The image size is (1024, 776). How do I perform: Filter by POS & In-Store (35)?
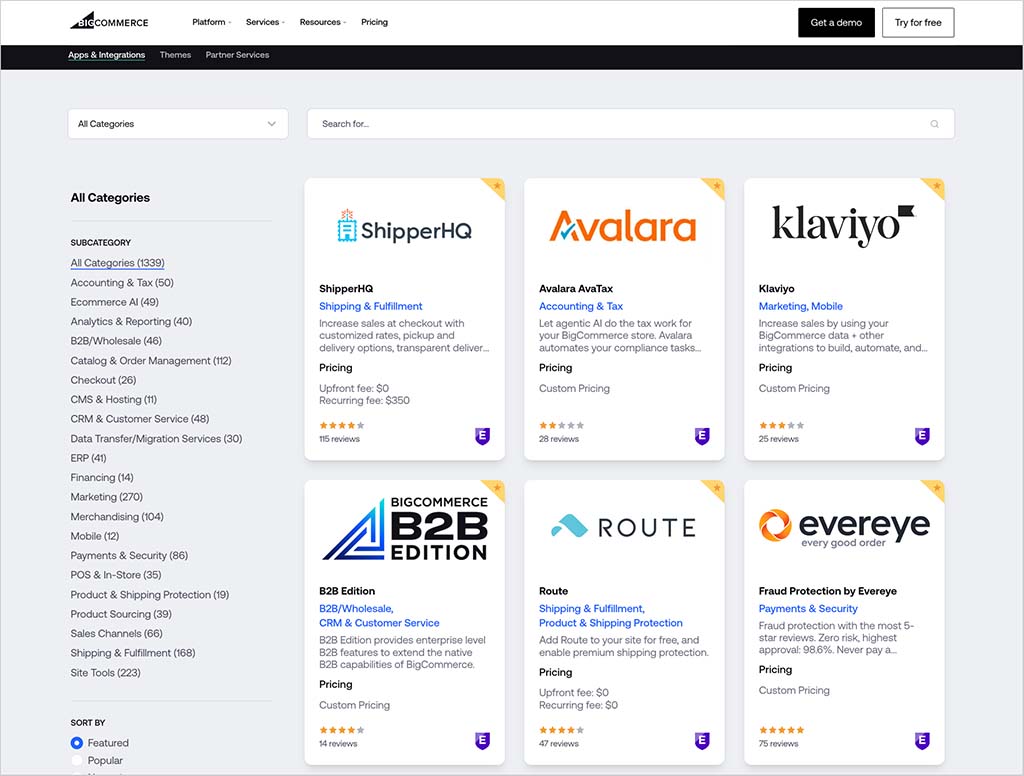coord(116,575)
